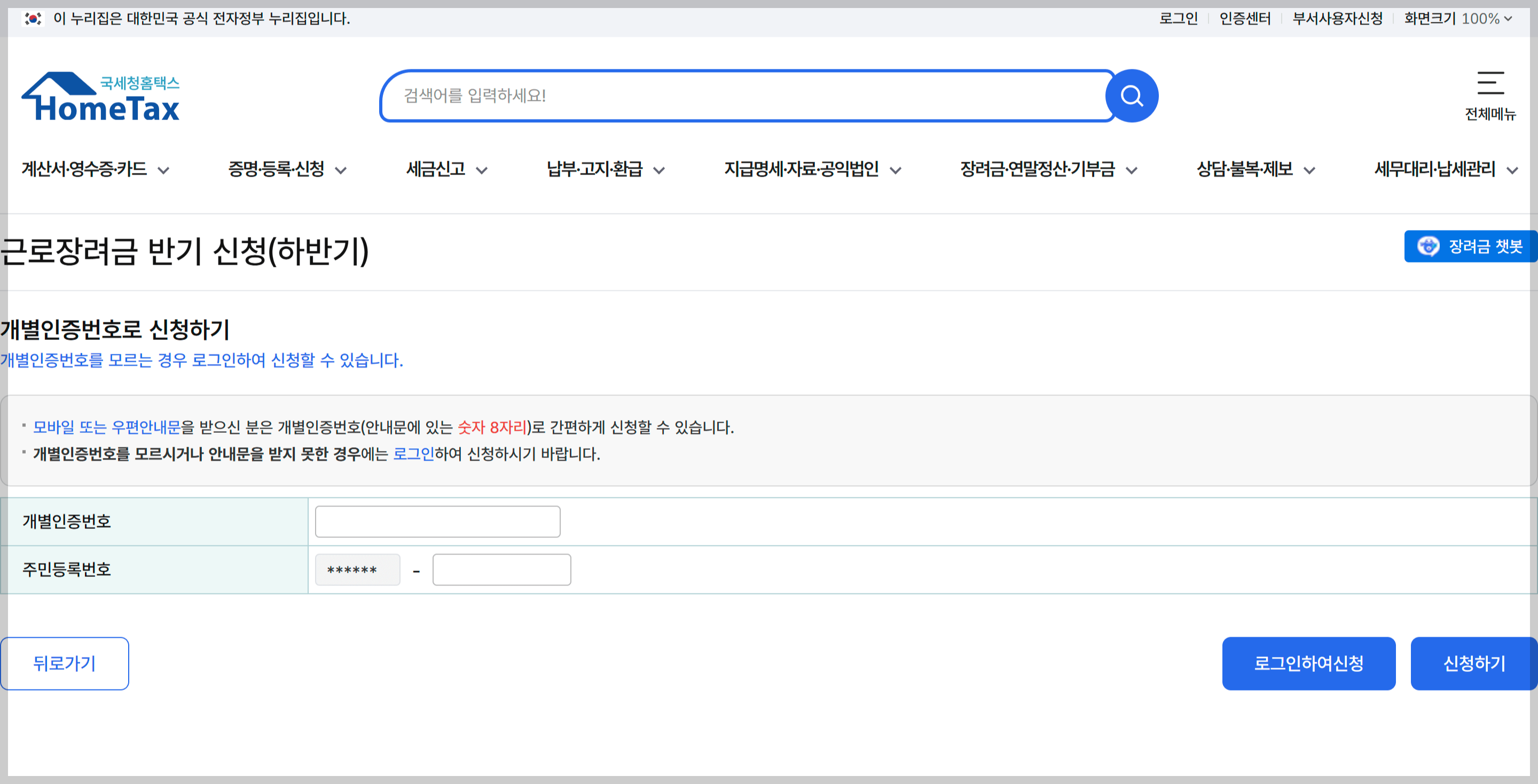Open 납부·고지·환급 menu
The height and width of the screenshot is (784, 1538).
click(595, 170)
